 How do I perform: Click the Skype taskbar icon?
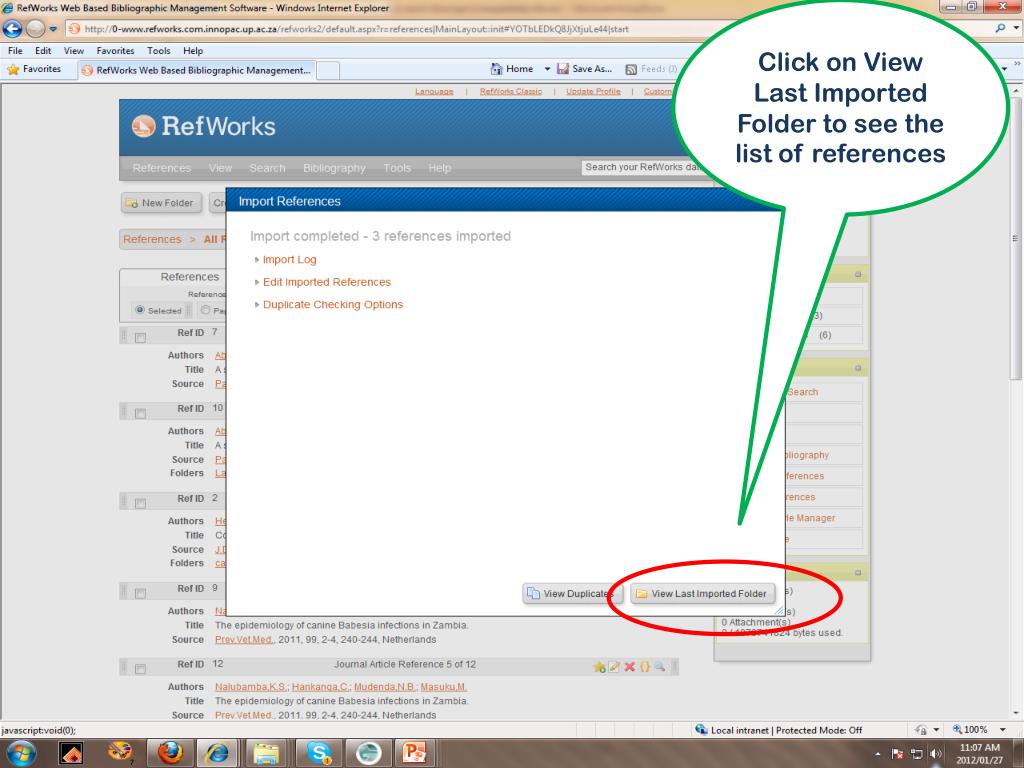(x=319, y=754)
